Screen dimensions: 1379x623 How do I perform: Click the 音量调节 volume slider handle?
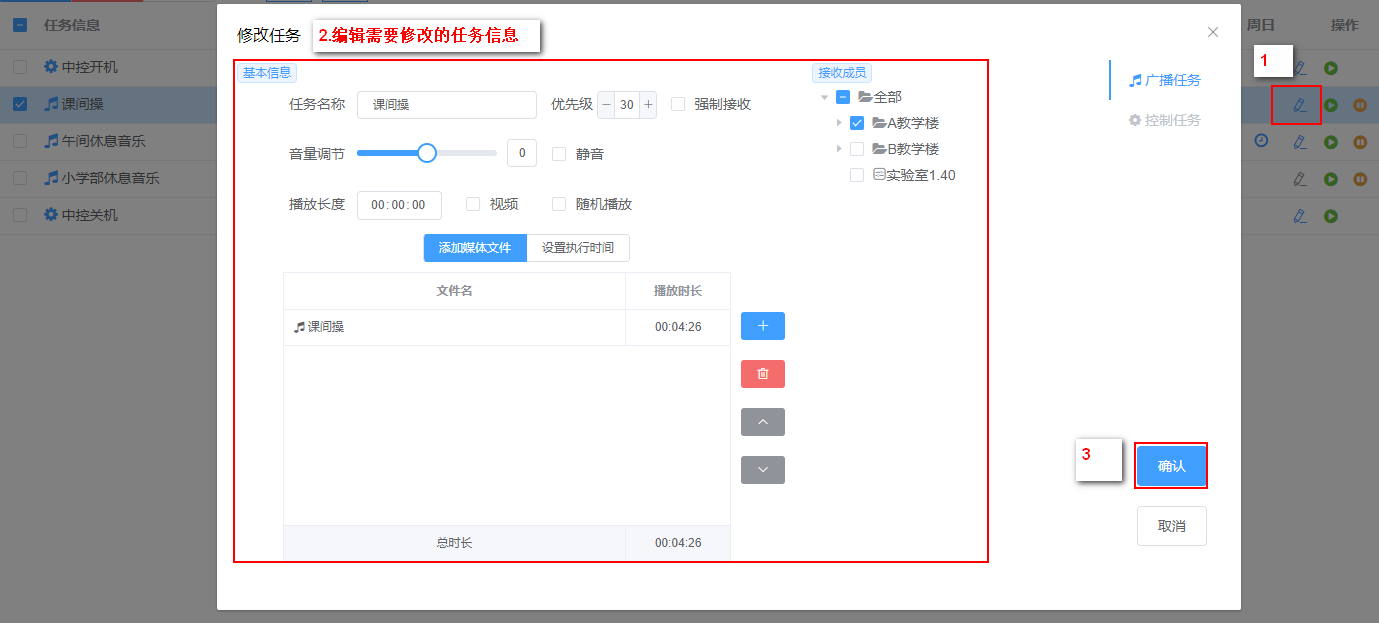427,153
